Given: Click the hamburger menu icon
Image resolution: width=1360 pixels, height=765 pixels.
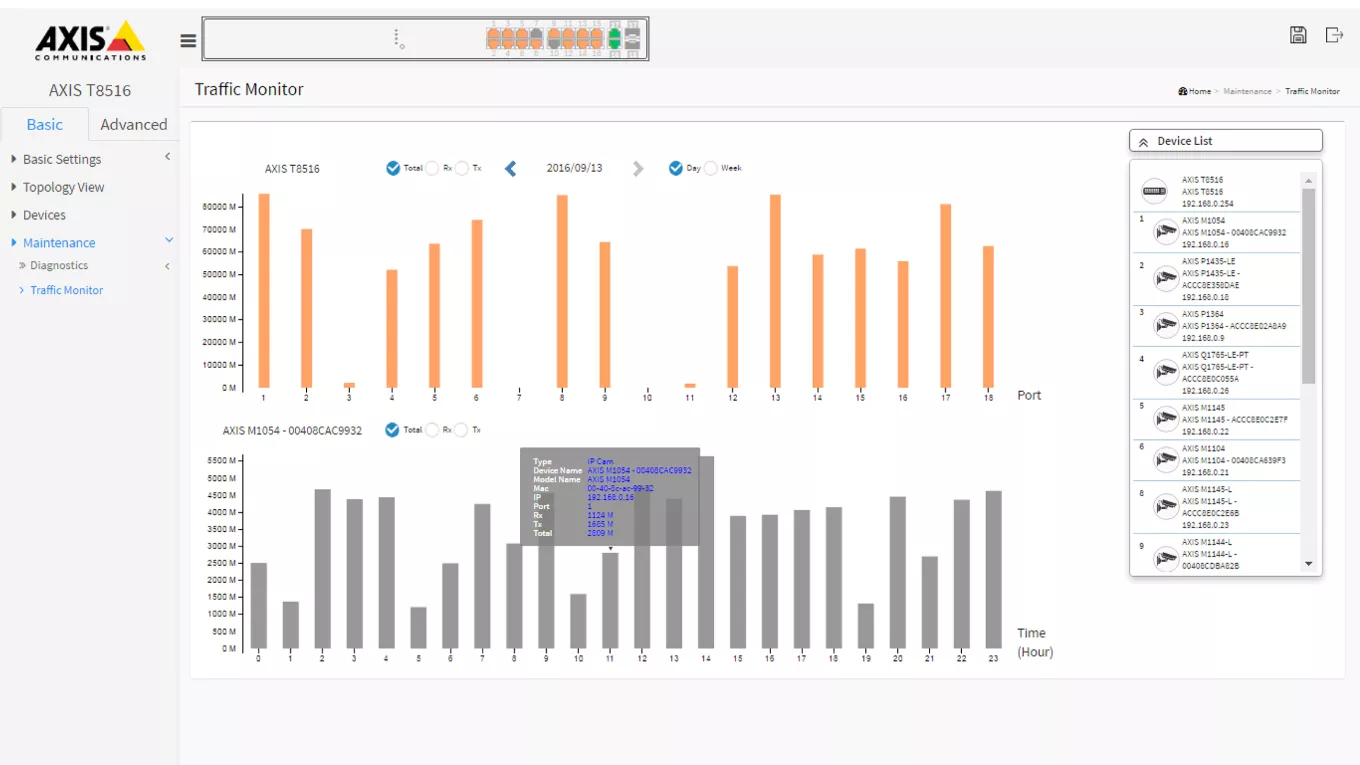Looking at the screenshot, I should tap(188, 41).
